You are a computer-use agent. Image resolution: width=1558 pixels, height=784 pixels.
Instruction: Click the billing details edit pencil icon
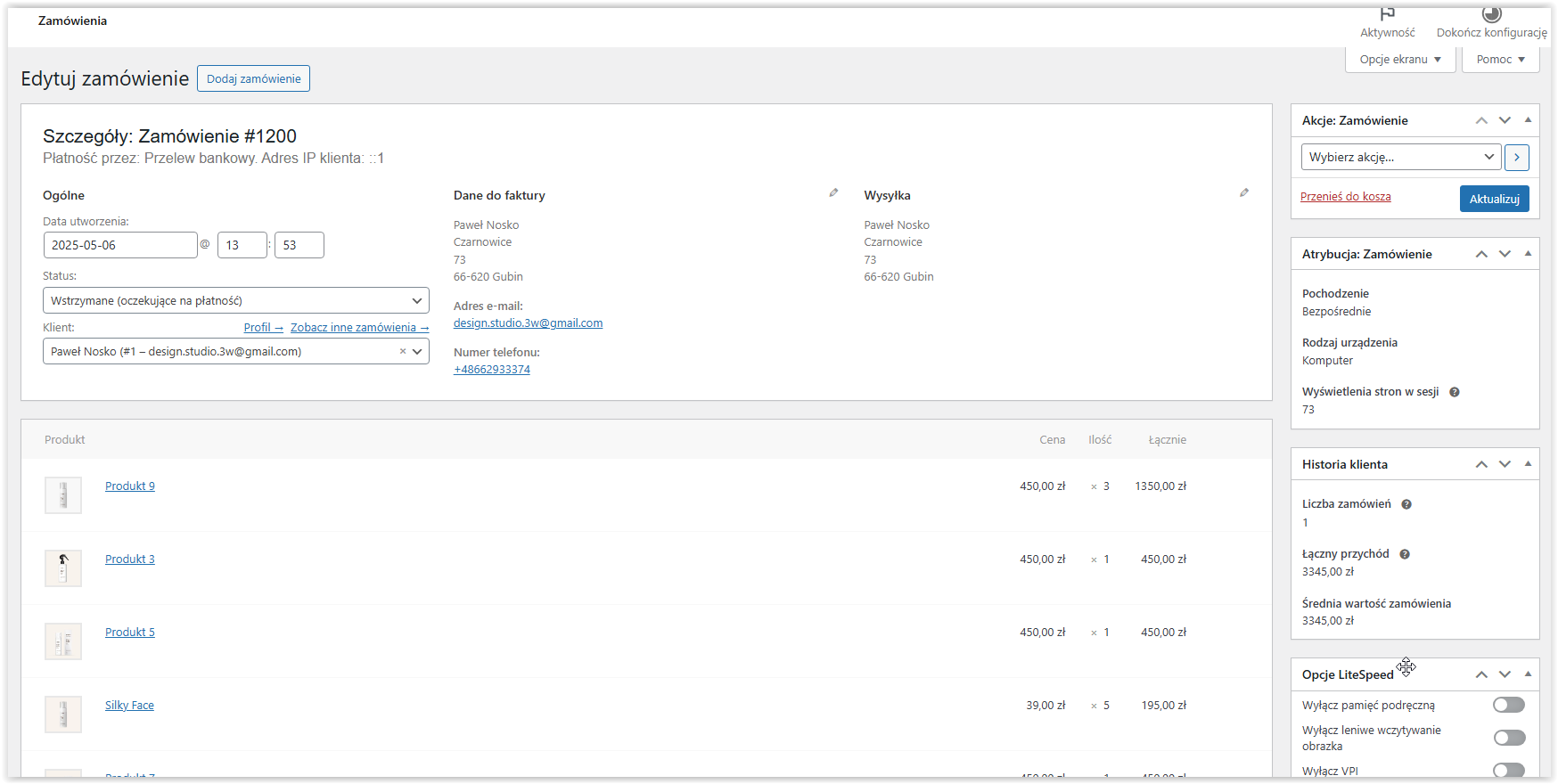pyautogui.click(x=833, y=192)
